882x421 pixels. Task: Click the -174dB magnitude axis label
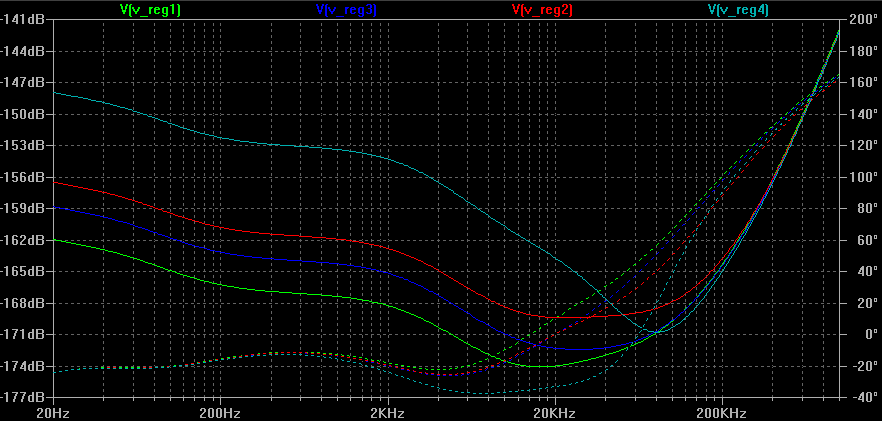click(21, 366)
